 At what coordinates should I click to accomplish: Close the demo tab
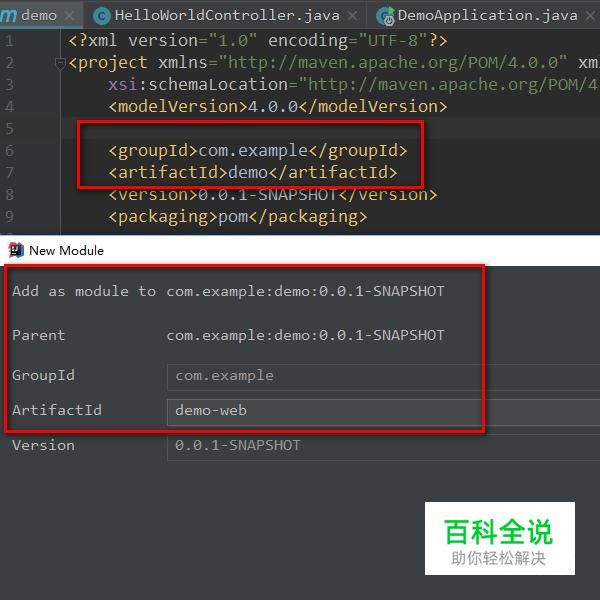(69, 16)
